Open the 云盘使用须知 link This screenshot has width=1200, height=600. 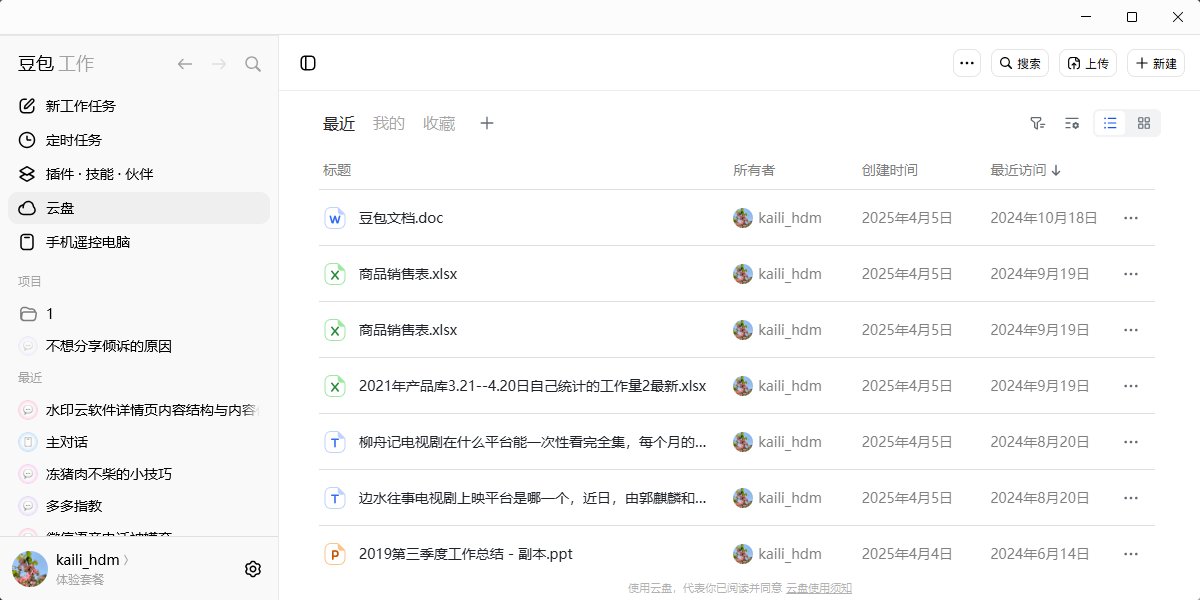point(819,589)
